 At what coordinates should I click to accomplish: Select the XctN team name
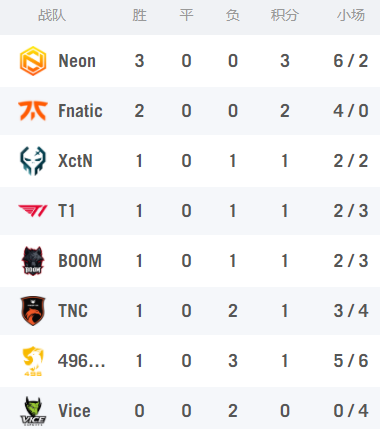[75, 161]
